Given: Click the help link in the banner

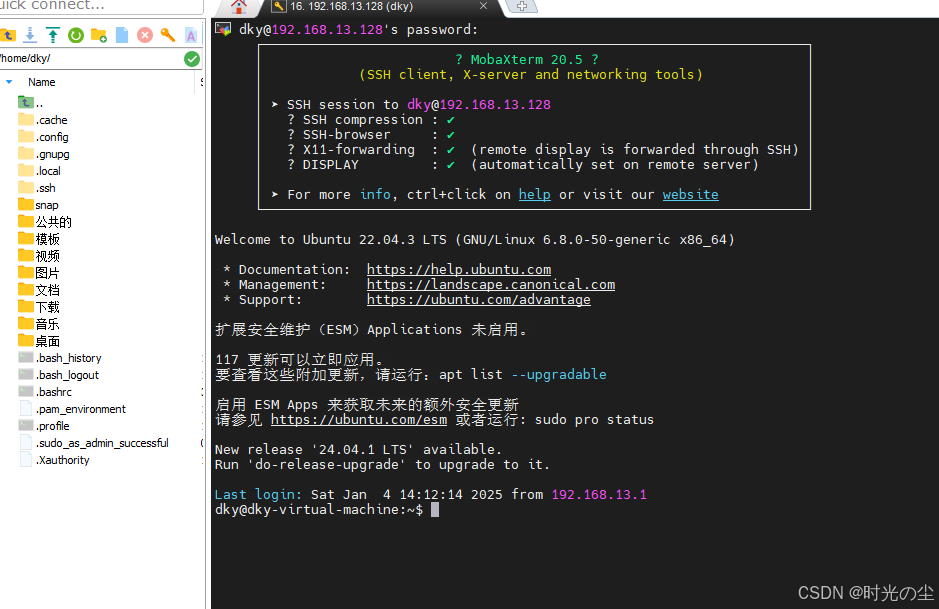Looking at the screenshot, I should click(534, 194).
